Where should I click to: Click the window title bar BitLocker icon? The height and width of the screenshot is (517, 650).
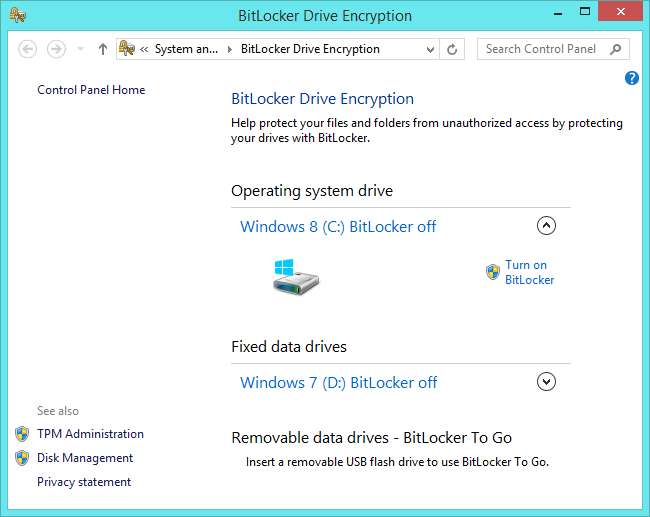(17, 15)
